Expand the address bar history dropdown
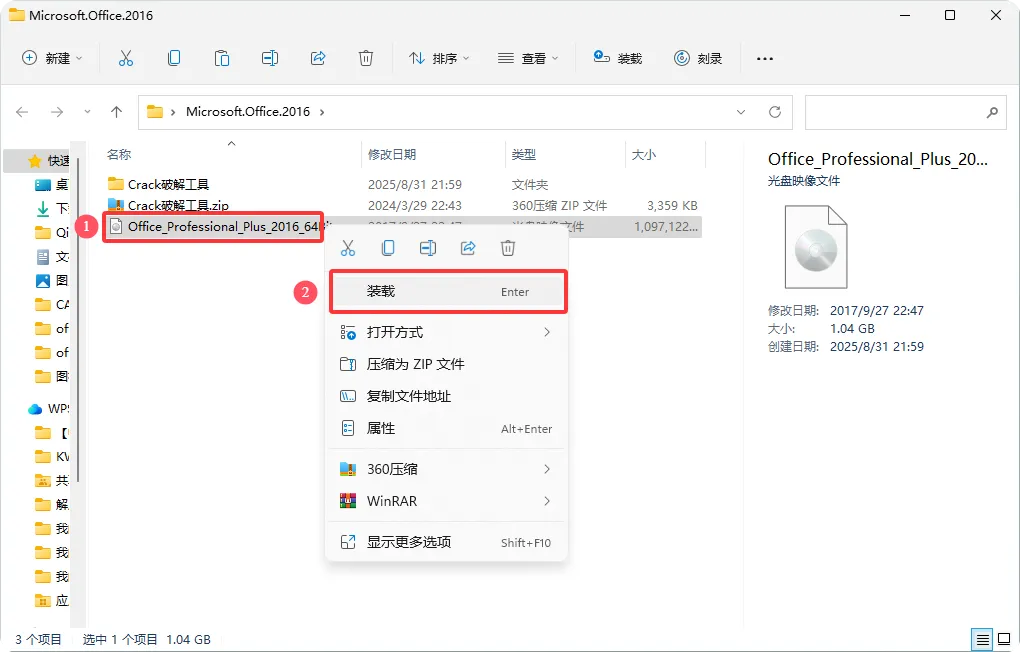1020x652 pixels. 740,112
